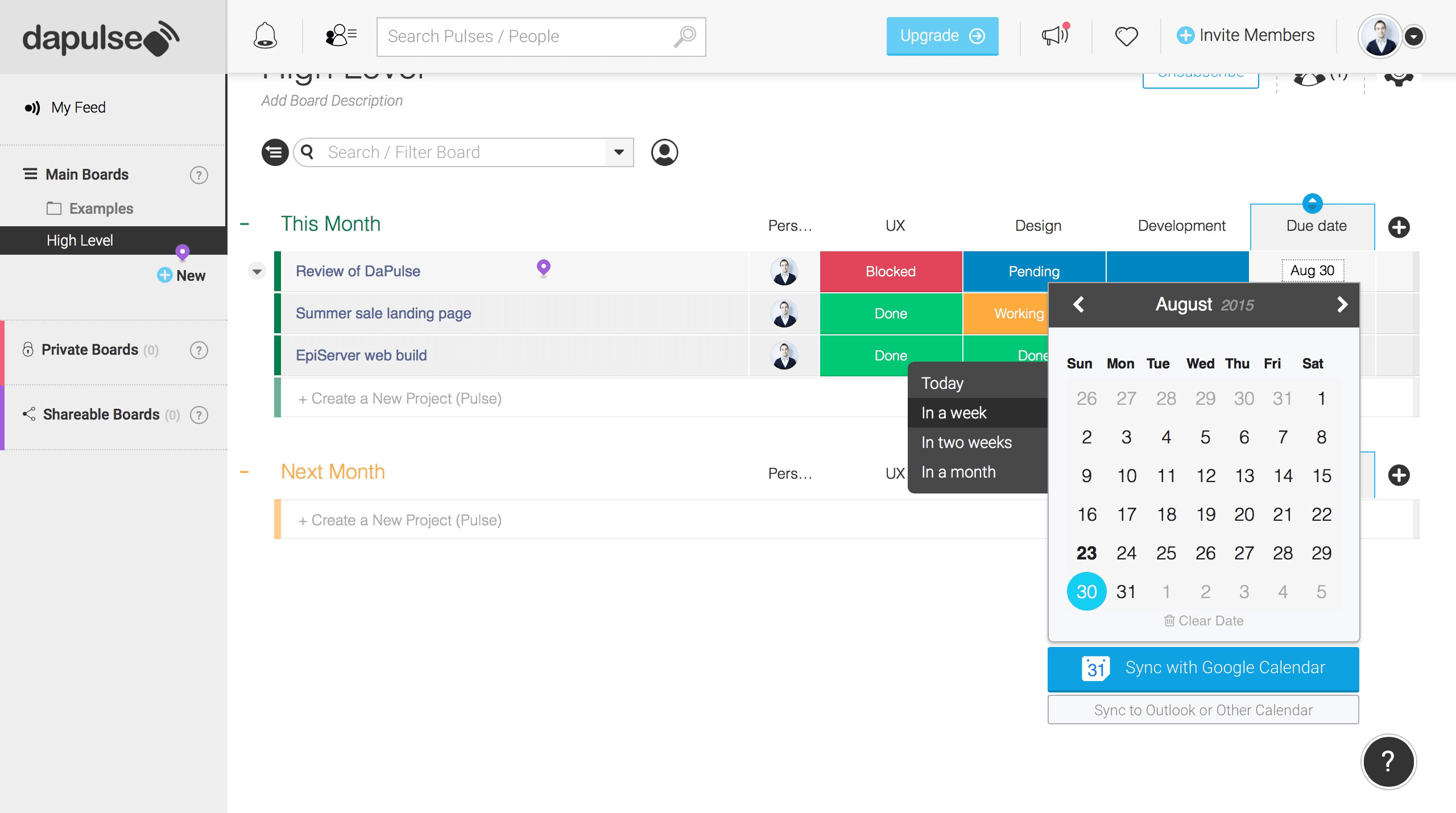The height and width of the screenshot is (813, 1456).
Task: Click the Due date column dropdown marker
Action: (1313, 203)
